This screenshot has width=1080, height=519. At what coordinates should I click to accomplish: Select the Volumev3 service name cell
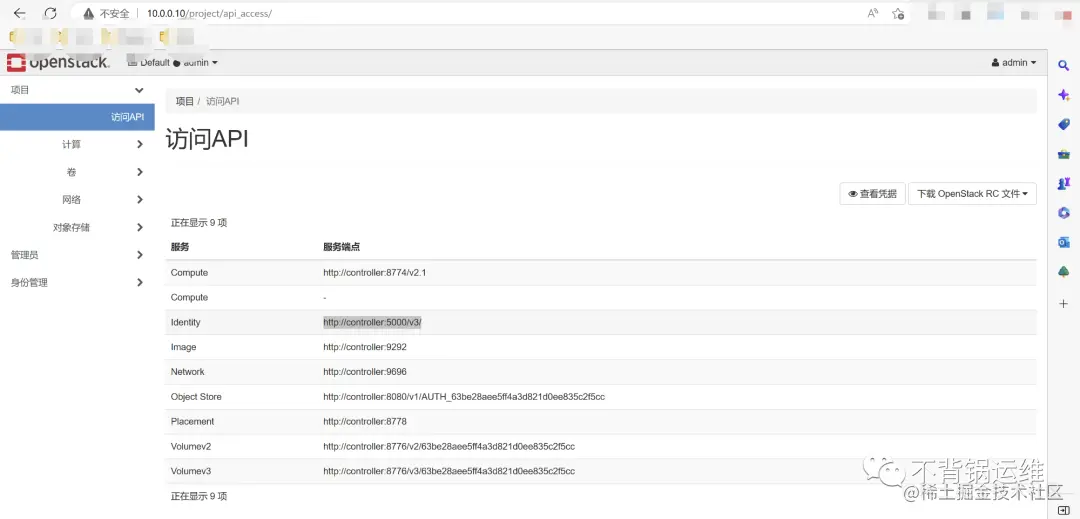click(x=191, y=471)
